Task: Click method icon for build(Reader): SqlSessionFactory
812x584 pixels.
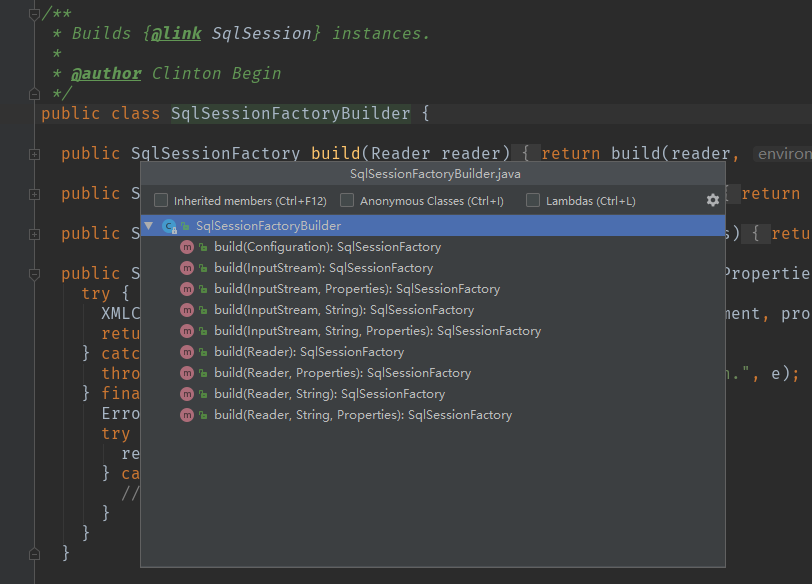Action: click(x=187, y=352)
